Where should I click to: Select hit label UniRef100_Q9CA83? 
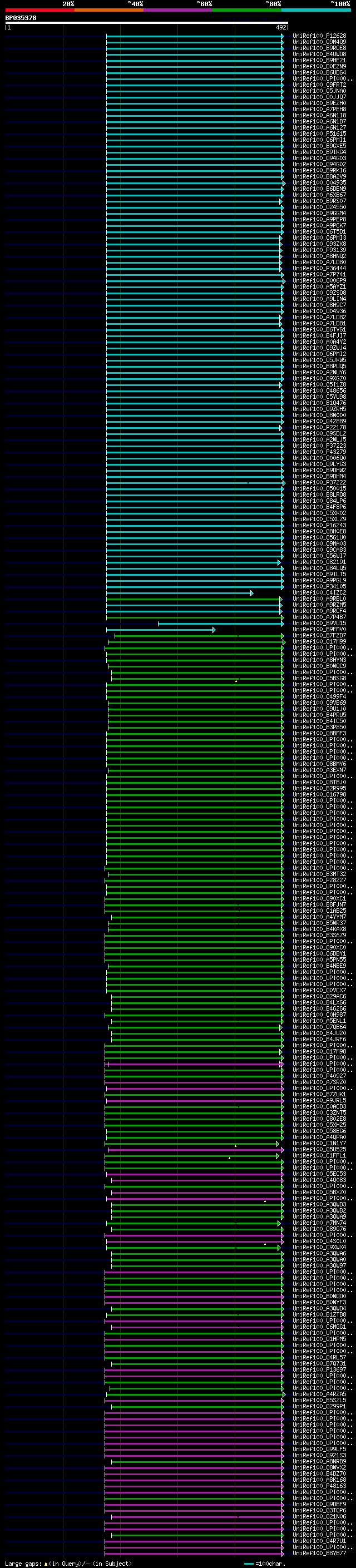(319, 550)
